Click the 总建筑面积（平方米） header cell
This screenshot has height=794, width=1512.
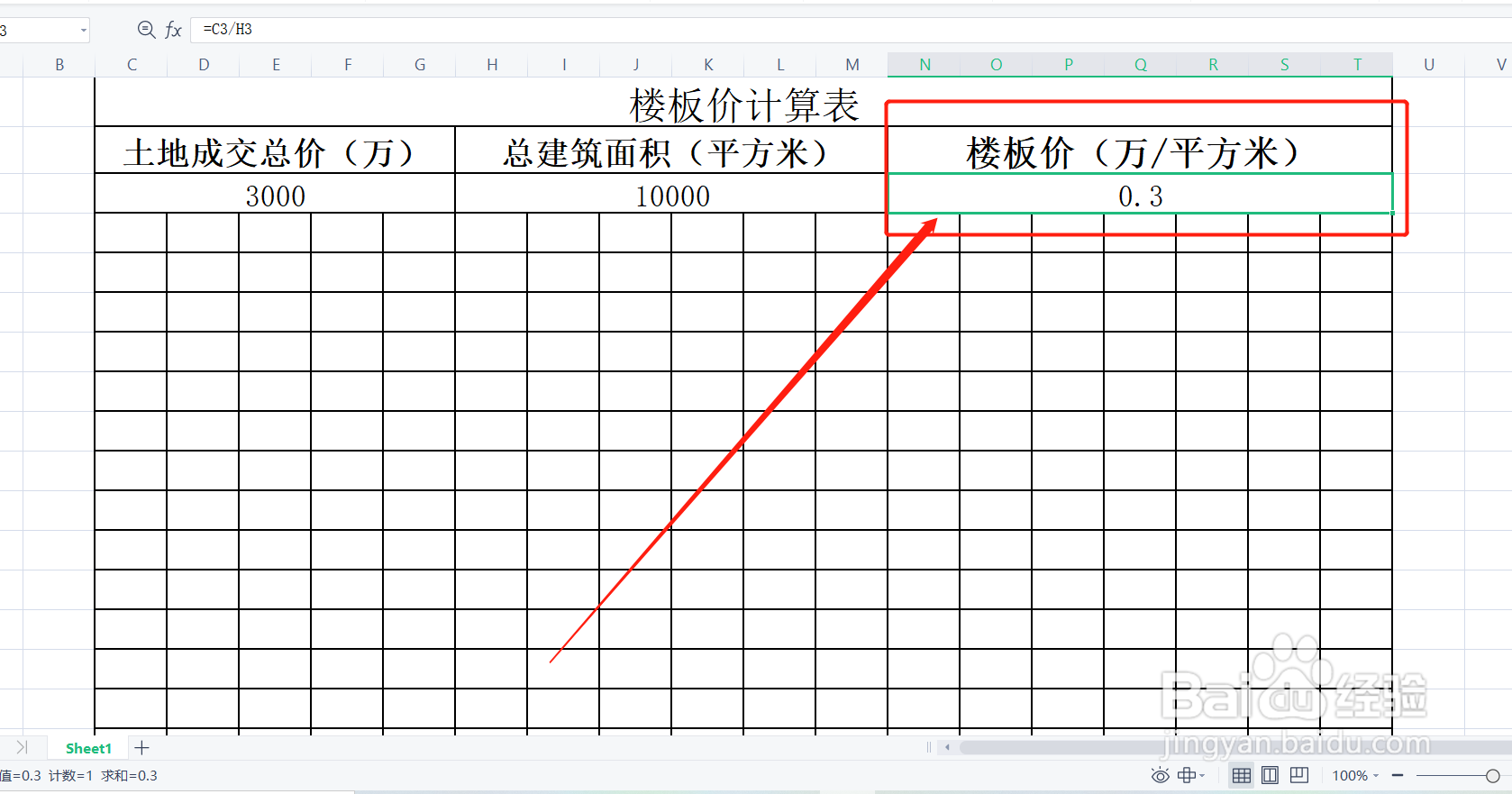(671, 151)
